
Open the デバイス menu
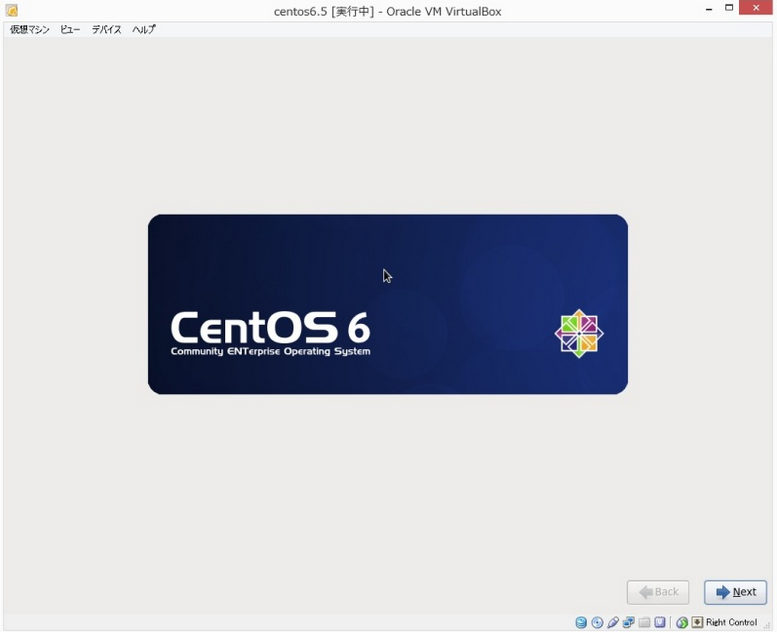point(107,30)
